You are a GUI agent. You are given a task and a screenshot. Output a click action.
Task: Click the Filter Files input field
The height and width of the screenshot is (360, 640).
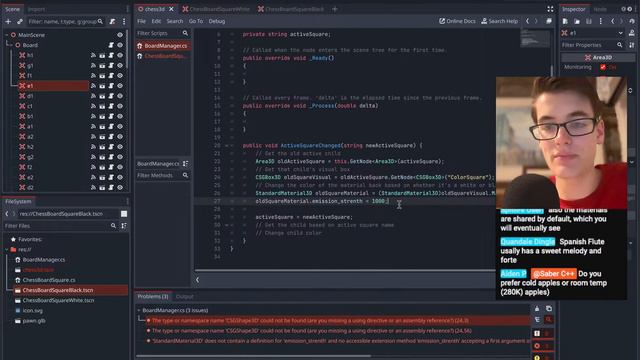pos(60,226)
